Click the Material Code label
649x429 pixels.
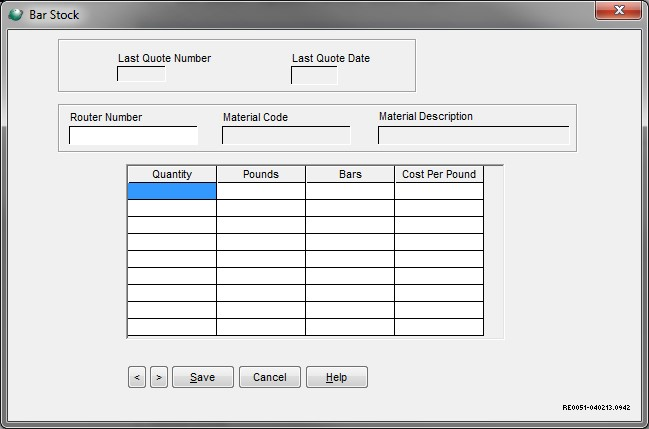pos(255,117)
